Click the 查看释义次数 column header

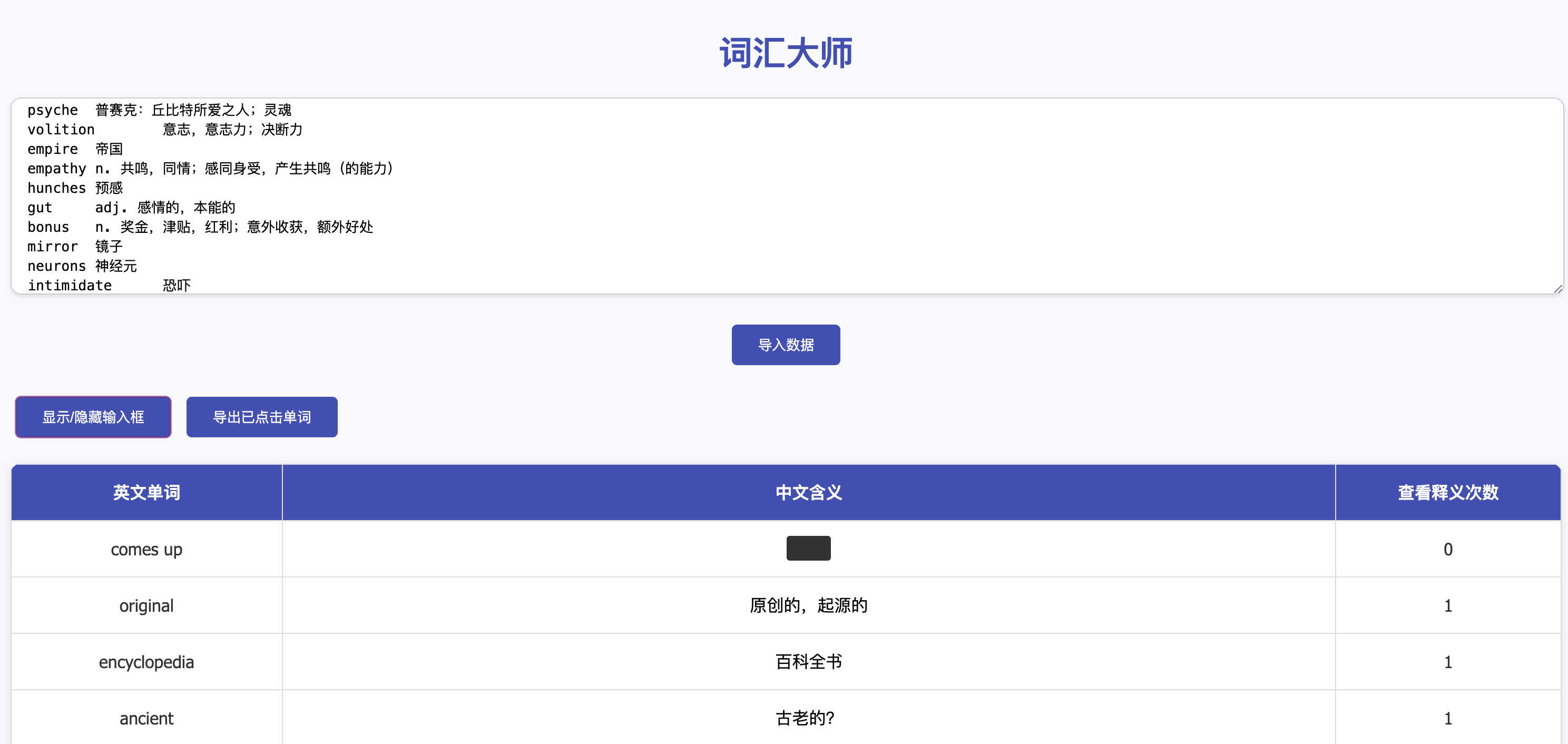coord(1447,493)
